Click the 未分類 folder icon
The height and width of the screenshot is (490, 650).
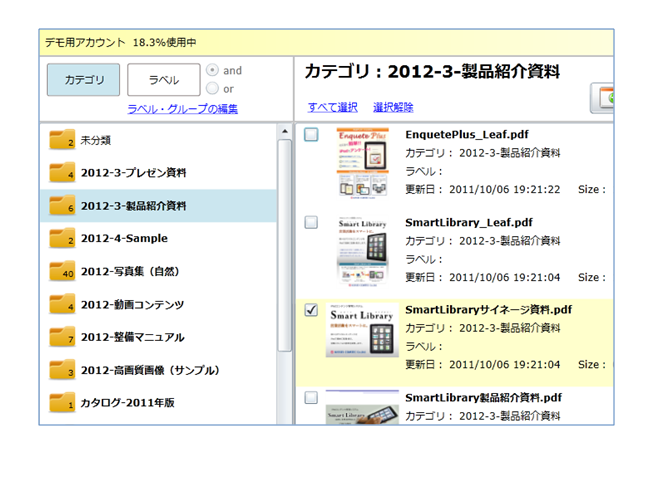pos(62,140)
